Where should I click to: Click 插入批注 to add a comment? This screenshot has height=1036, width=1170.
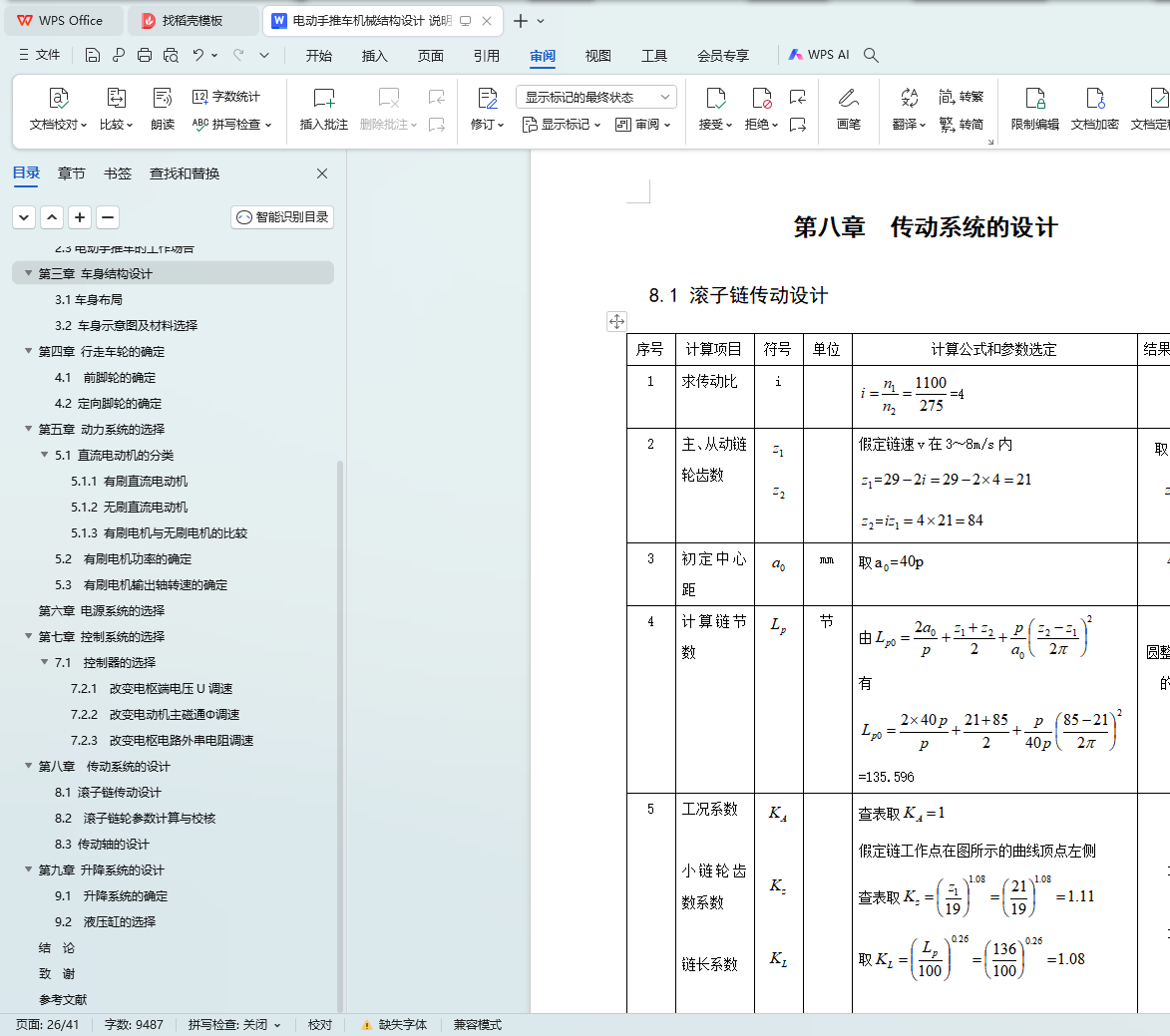pos(324,109)
